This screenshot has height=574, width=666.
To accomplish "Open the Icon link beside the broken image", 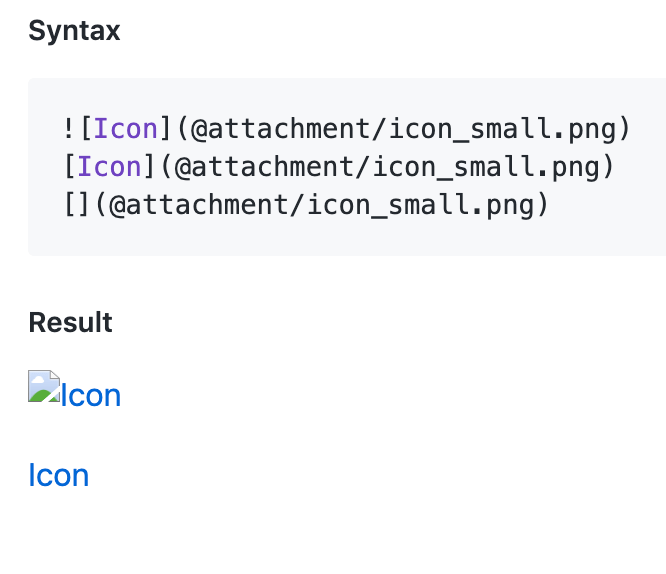I will pyautogui.click(x=91, y=396).
